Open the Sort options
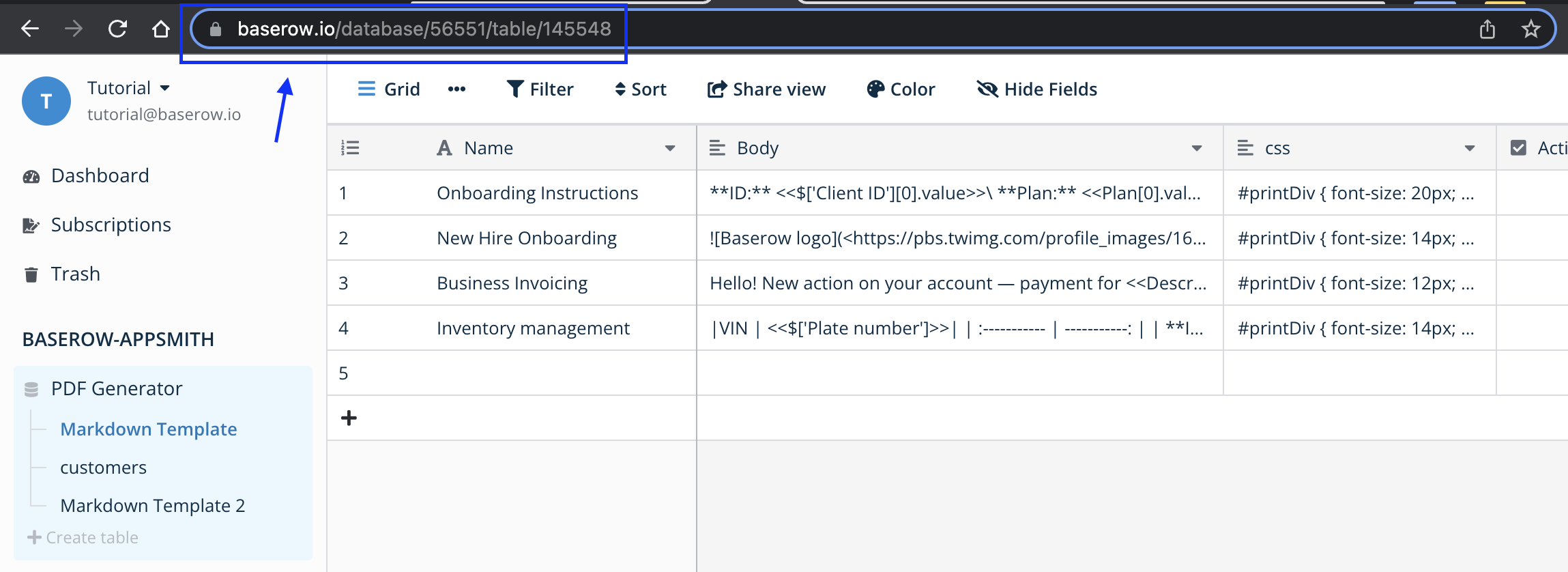 tap(640, 89)
